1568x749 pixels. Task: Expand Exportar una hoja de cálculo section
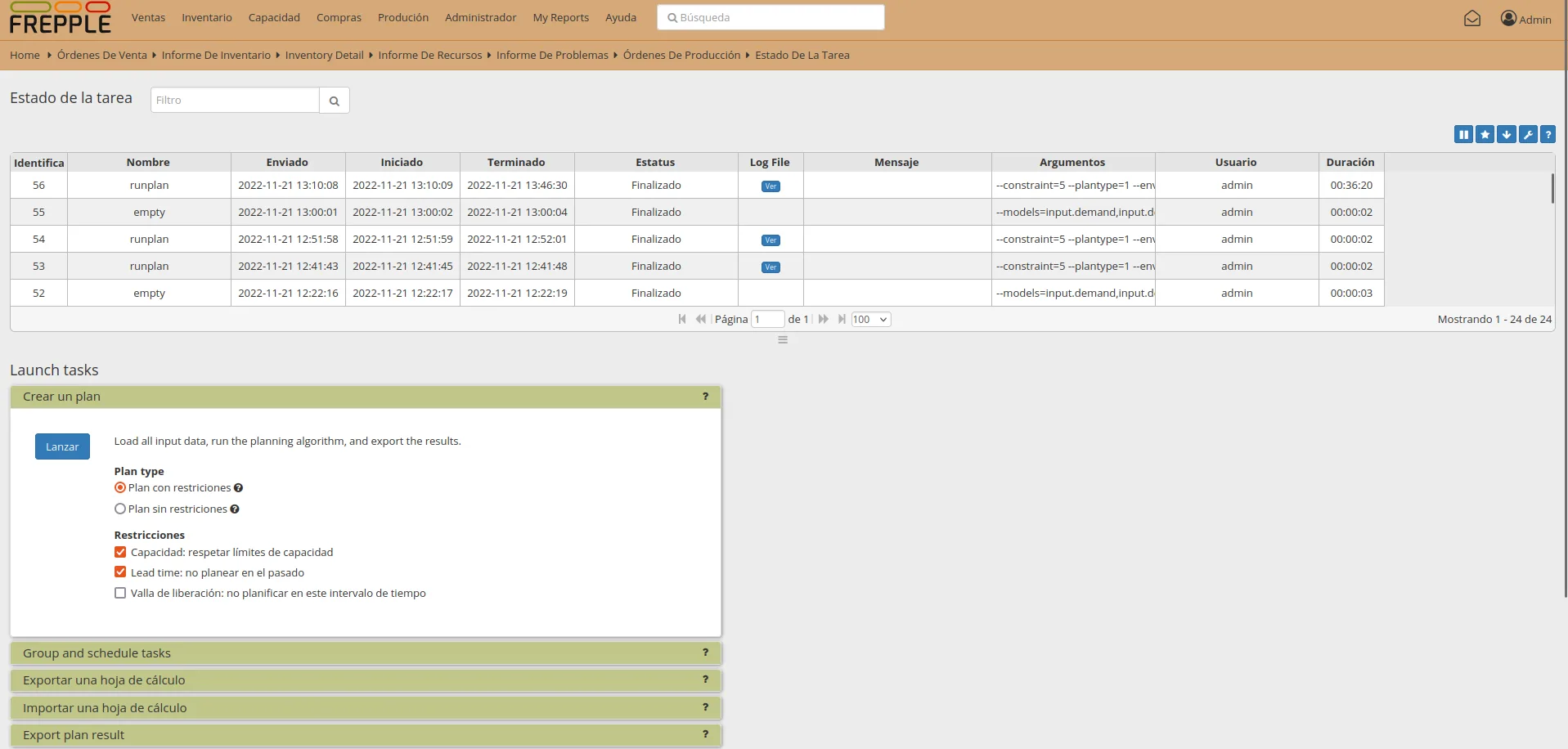(366, 680)
